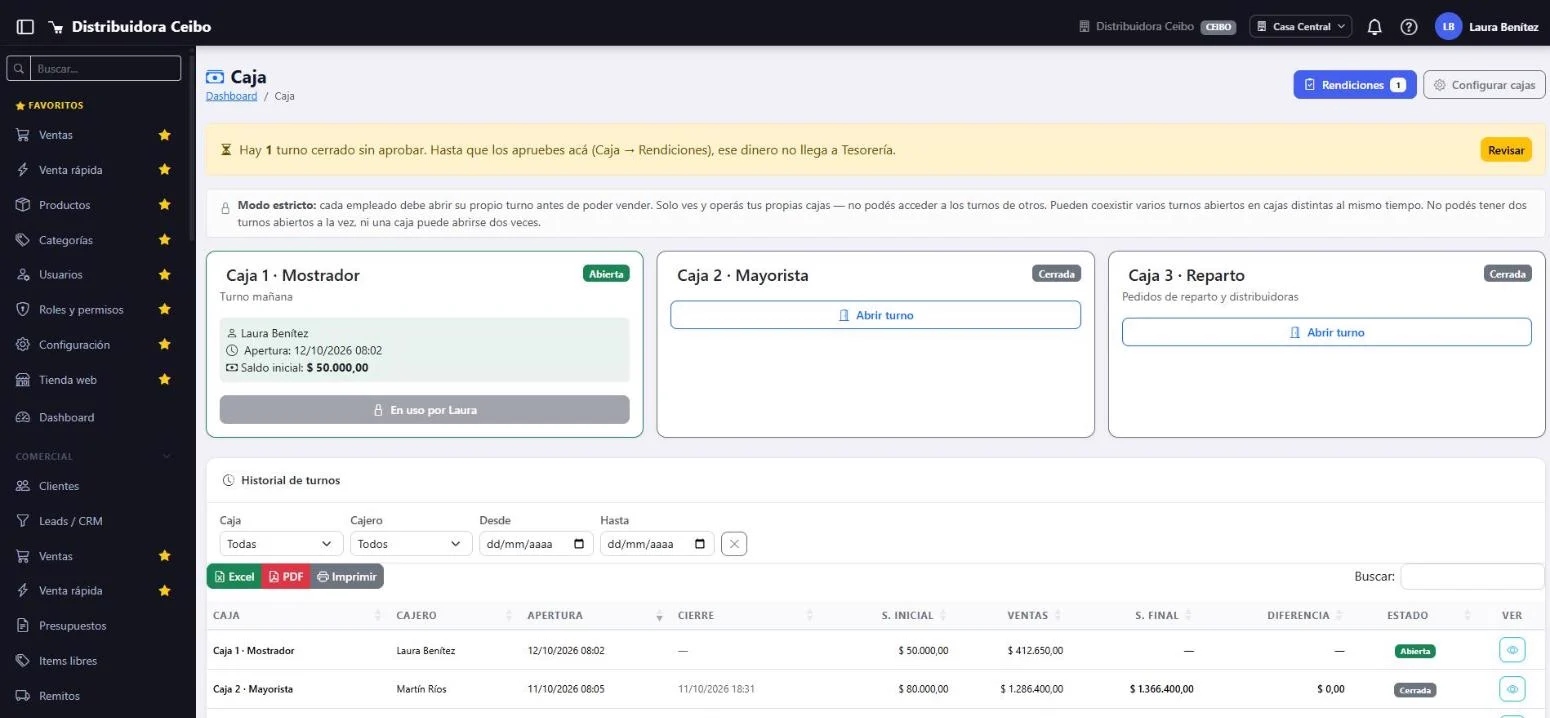View details of Caja 1 · Mostrador row
The image size is (1550, 718).
pyautogui.click(x=1512, y=650)
